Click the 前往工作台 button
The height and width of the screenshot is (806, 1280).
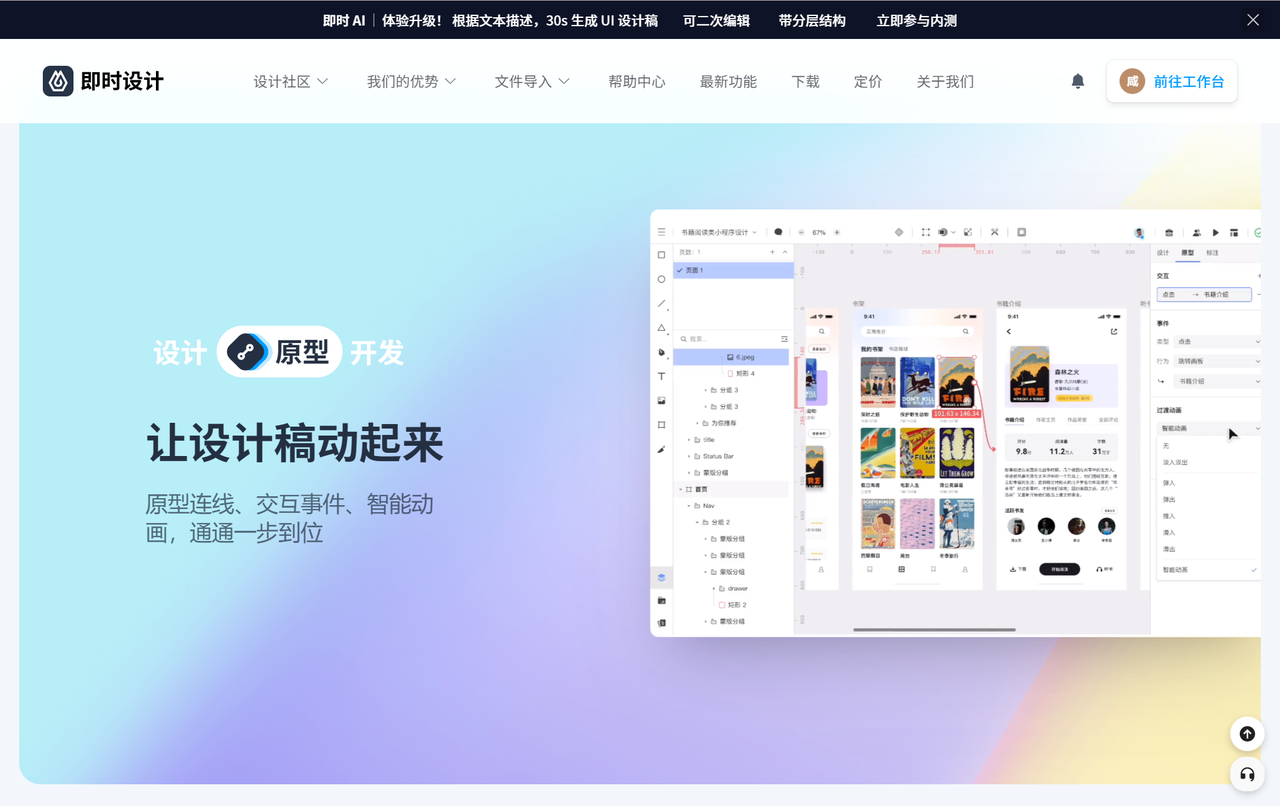tap(1172, 81)
